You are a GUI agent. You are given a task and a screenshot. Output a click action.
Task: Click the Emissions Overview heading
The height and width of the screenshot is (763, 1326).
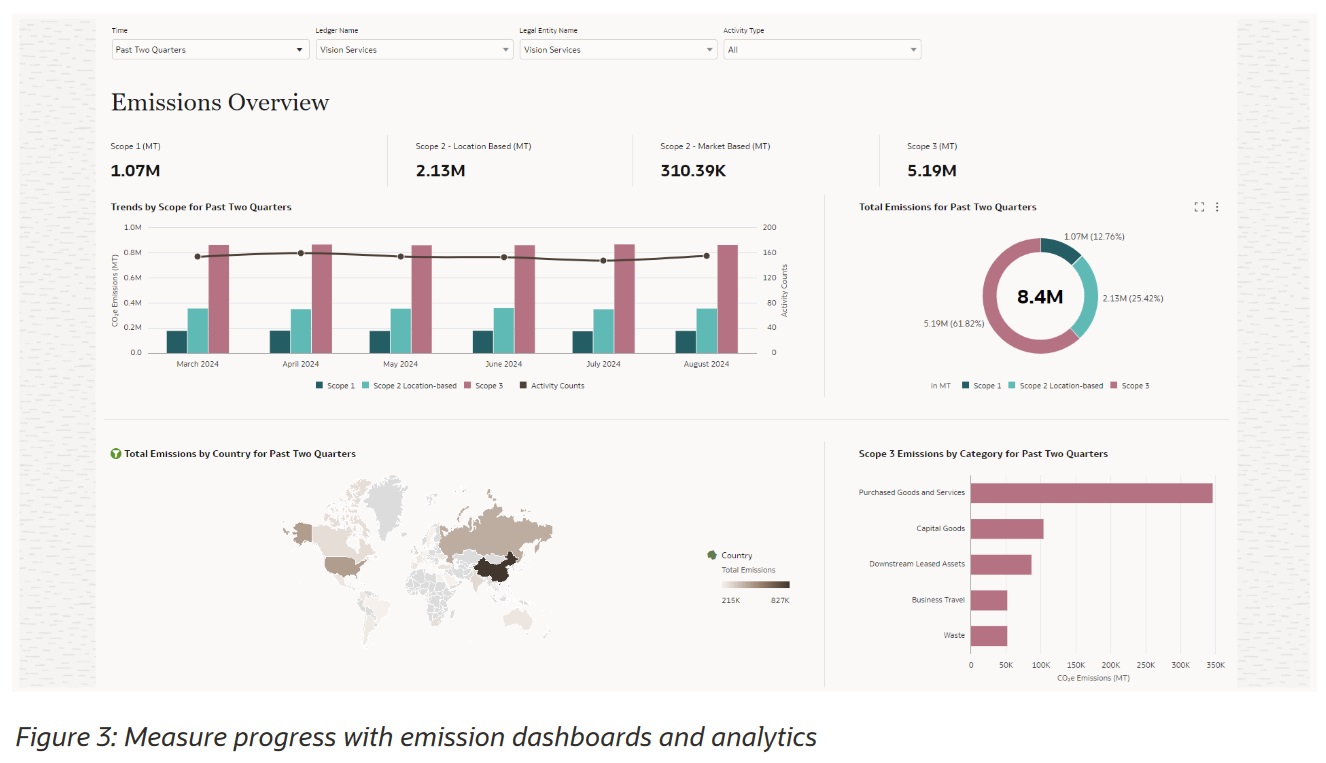pyautogui.click(x=220, y=102)
